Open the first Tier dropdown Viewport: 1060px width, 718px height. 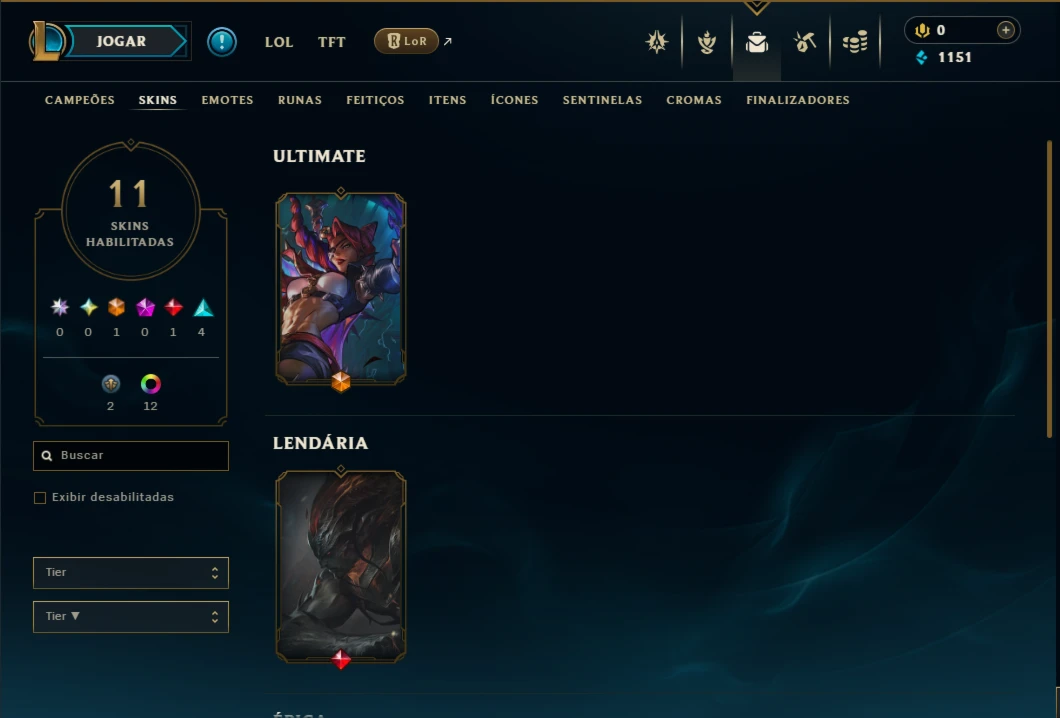point(130,573)
